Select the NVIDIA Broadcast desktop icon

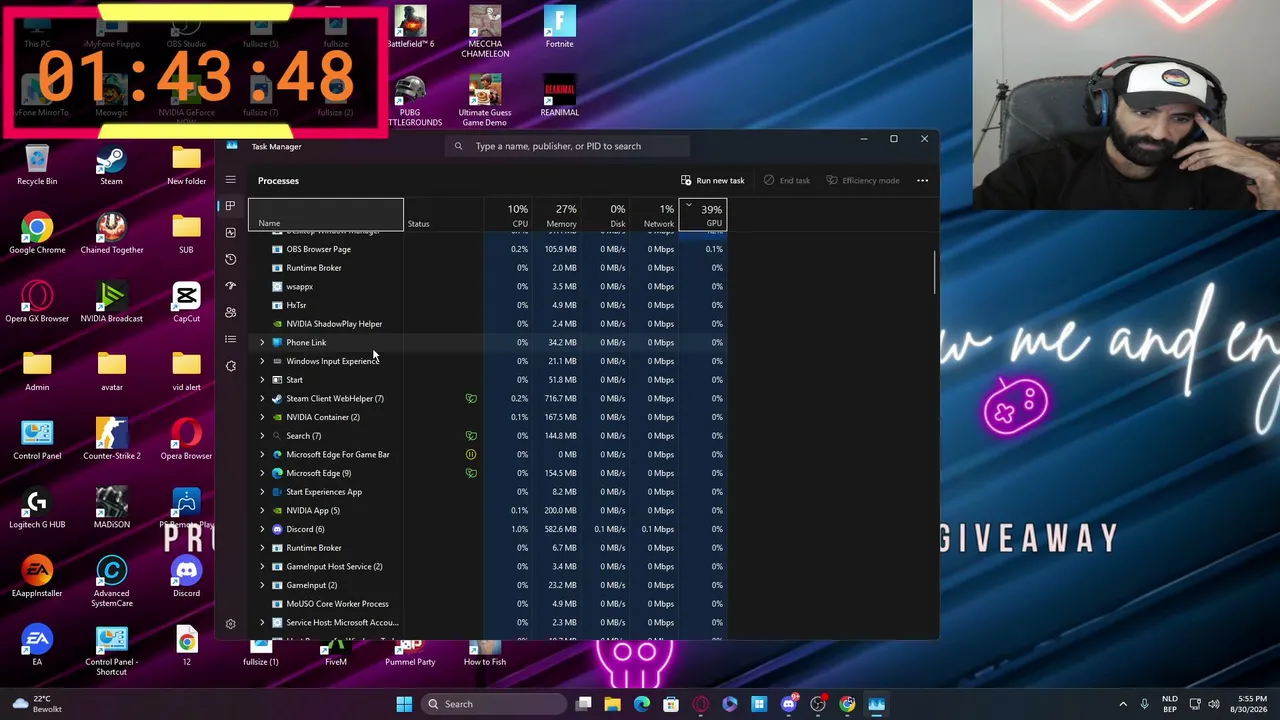[x=111, y=303]
